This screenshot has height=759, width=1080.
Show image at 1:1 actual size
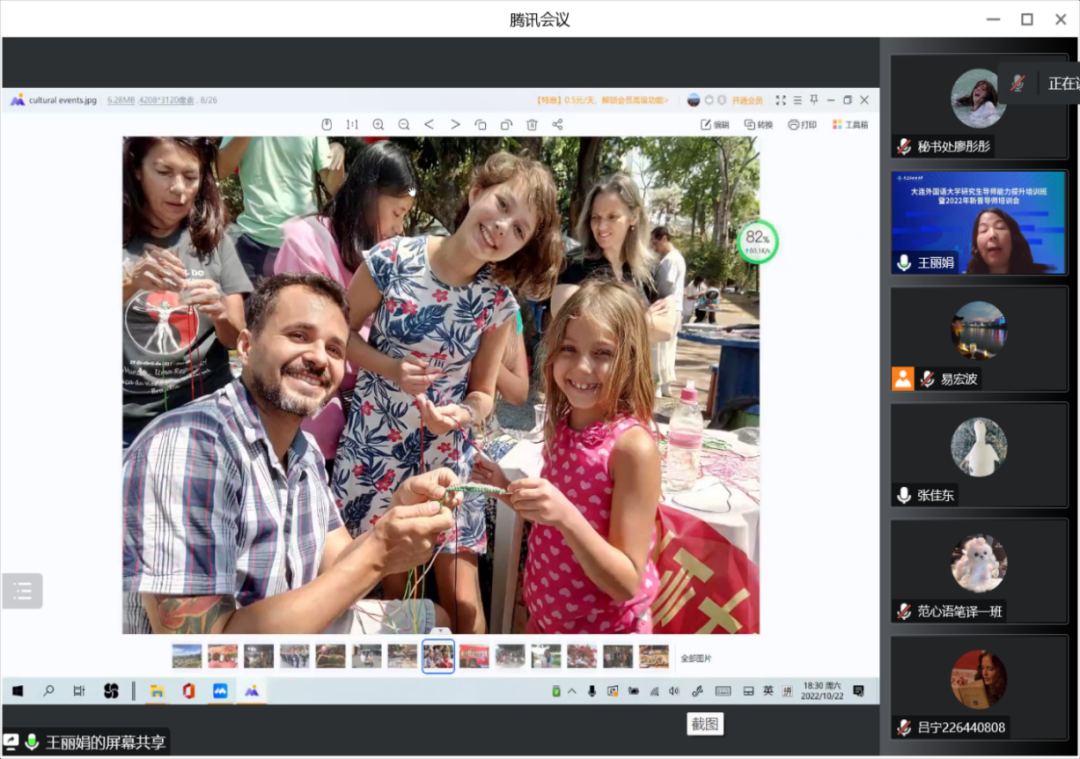click(x=352, y=125)
